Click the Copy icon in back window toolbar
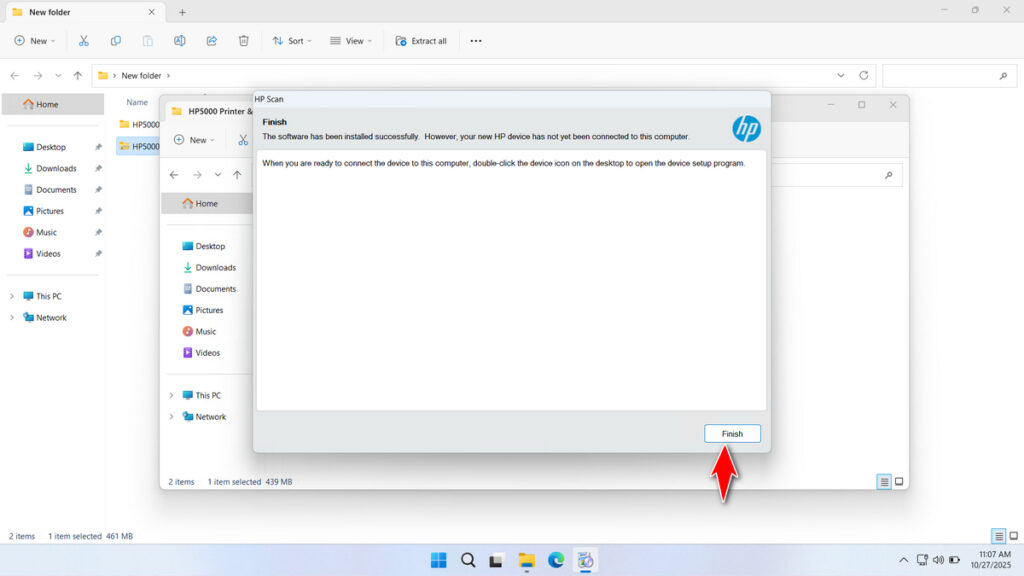 116,41
